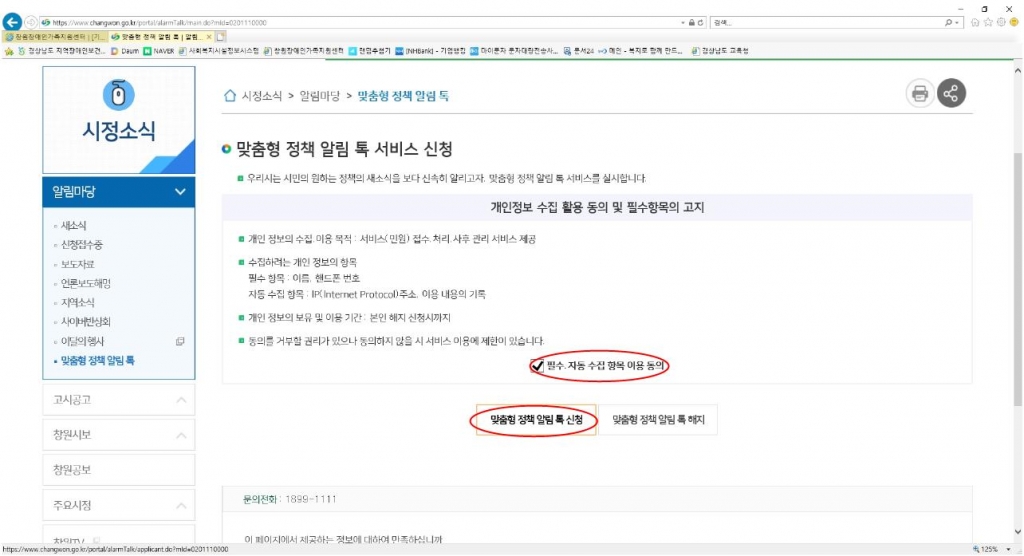1024x556 pixels.
Task: Click the 맞춤형 정책 알림 톡 신청 button
Action: (536, 420)
